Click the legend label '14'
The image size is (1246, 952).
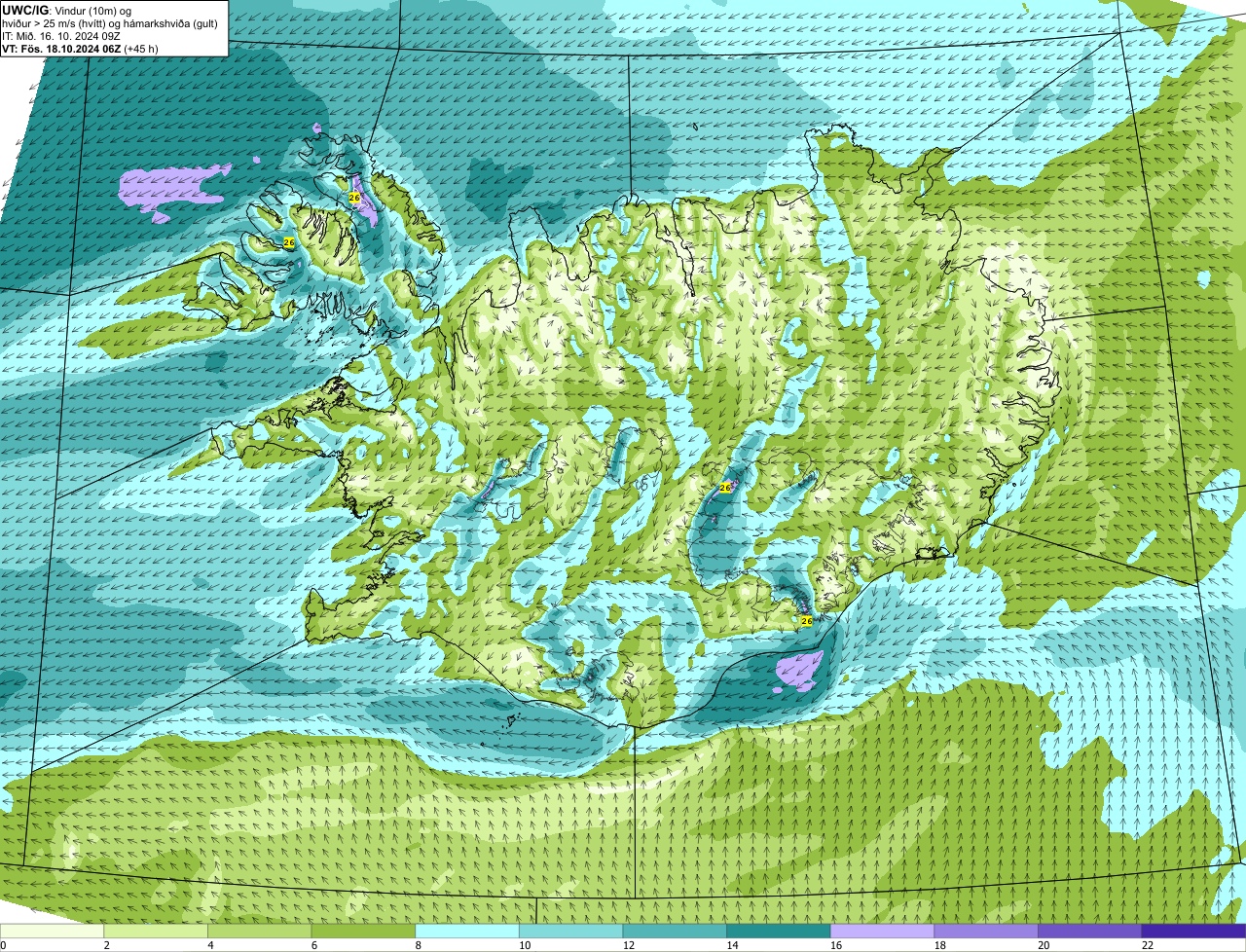(x=732, y=945)
